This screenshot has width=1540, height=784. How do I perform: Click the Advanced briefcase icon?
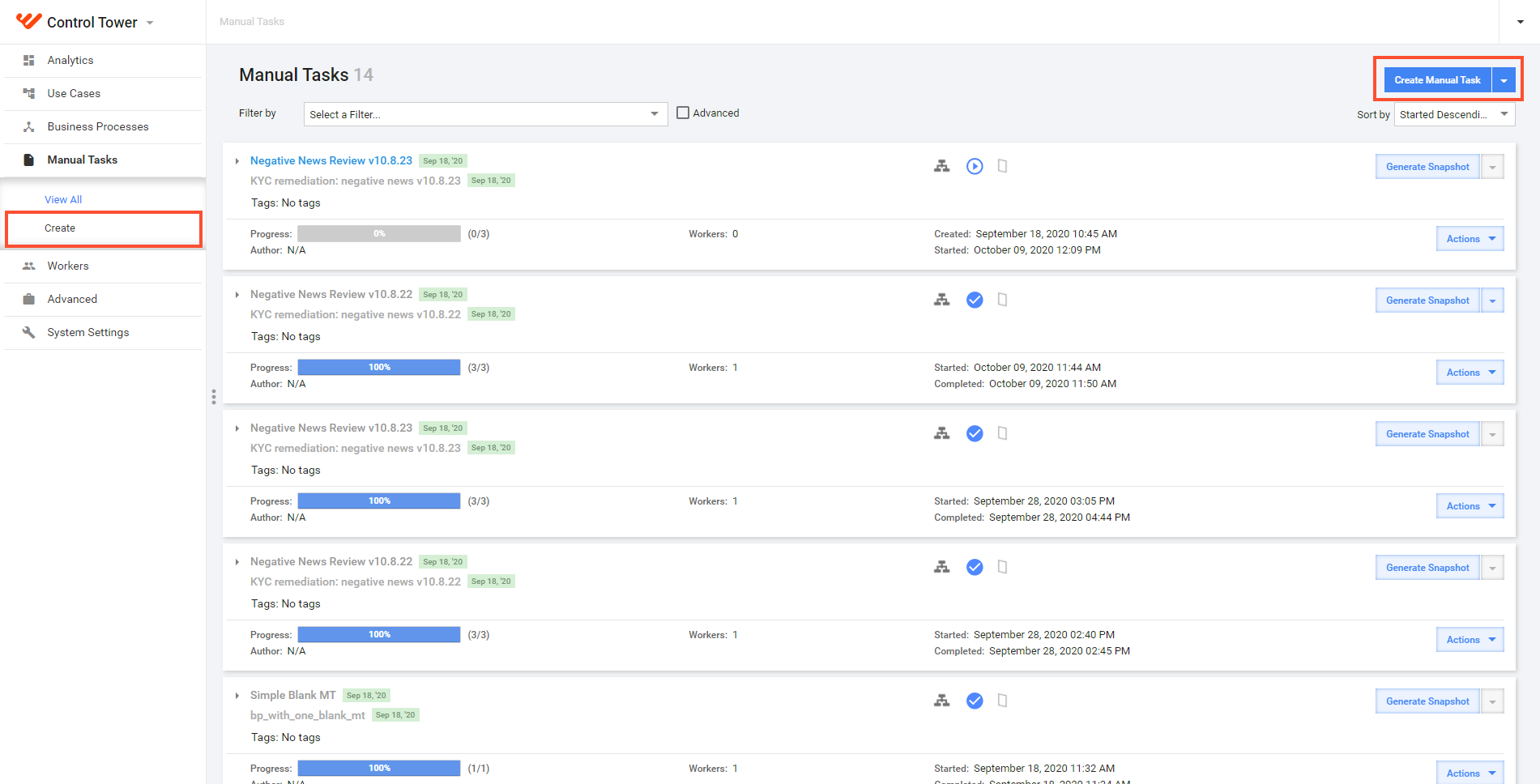(x=29, y=300)
